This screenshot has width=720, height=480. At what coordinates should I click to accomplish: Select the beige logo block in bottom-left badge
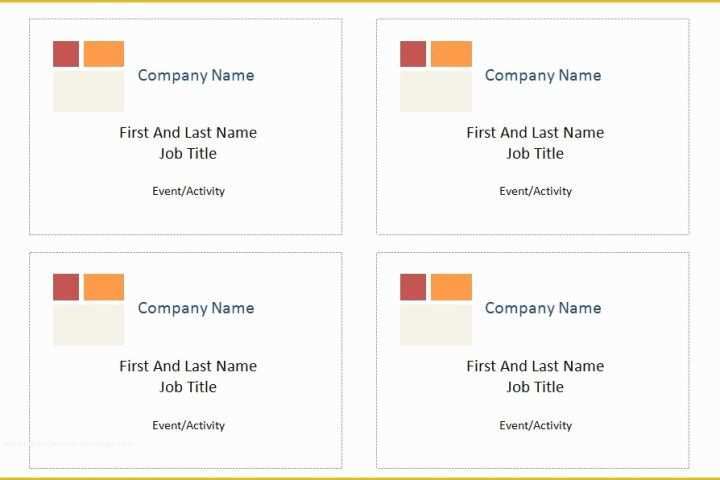[x=89, y=323]
